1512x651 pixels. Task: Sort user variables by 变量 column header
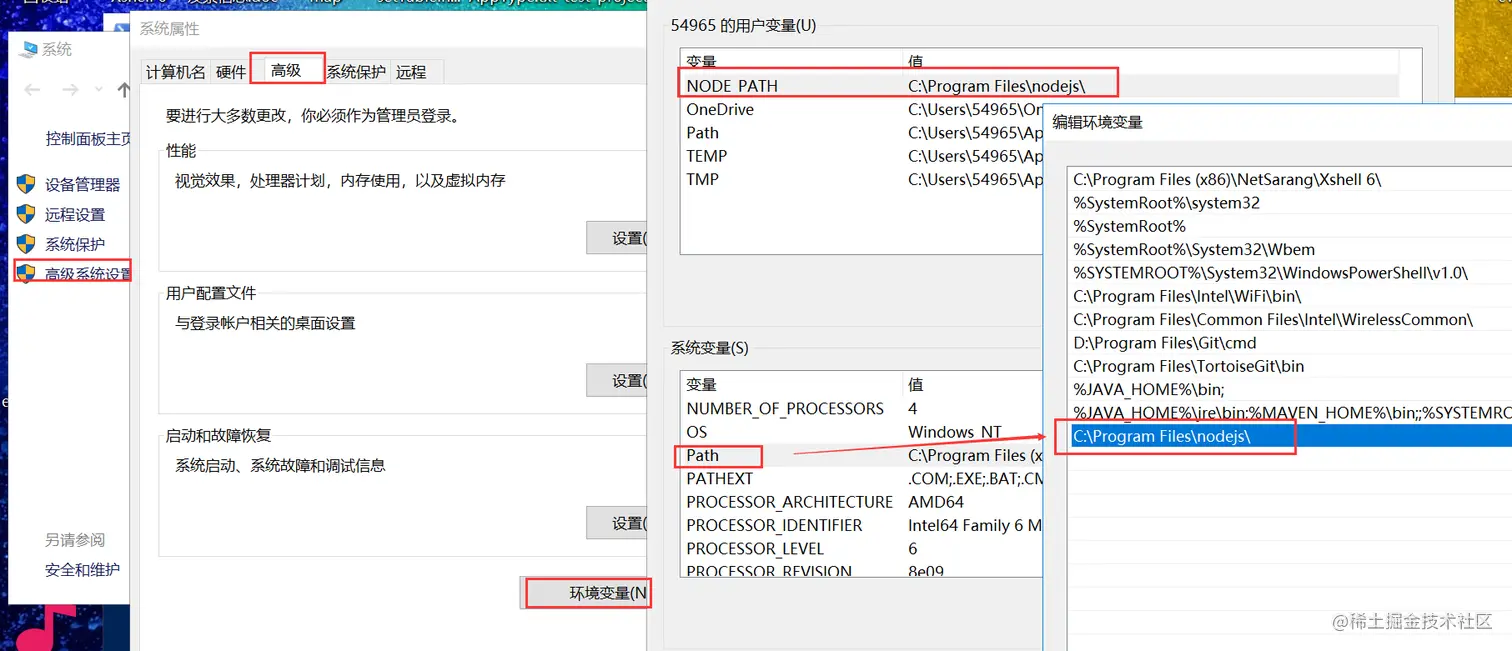(x=791, y=62)
